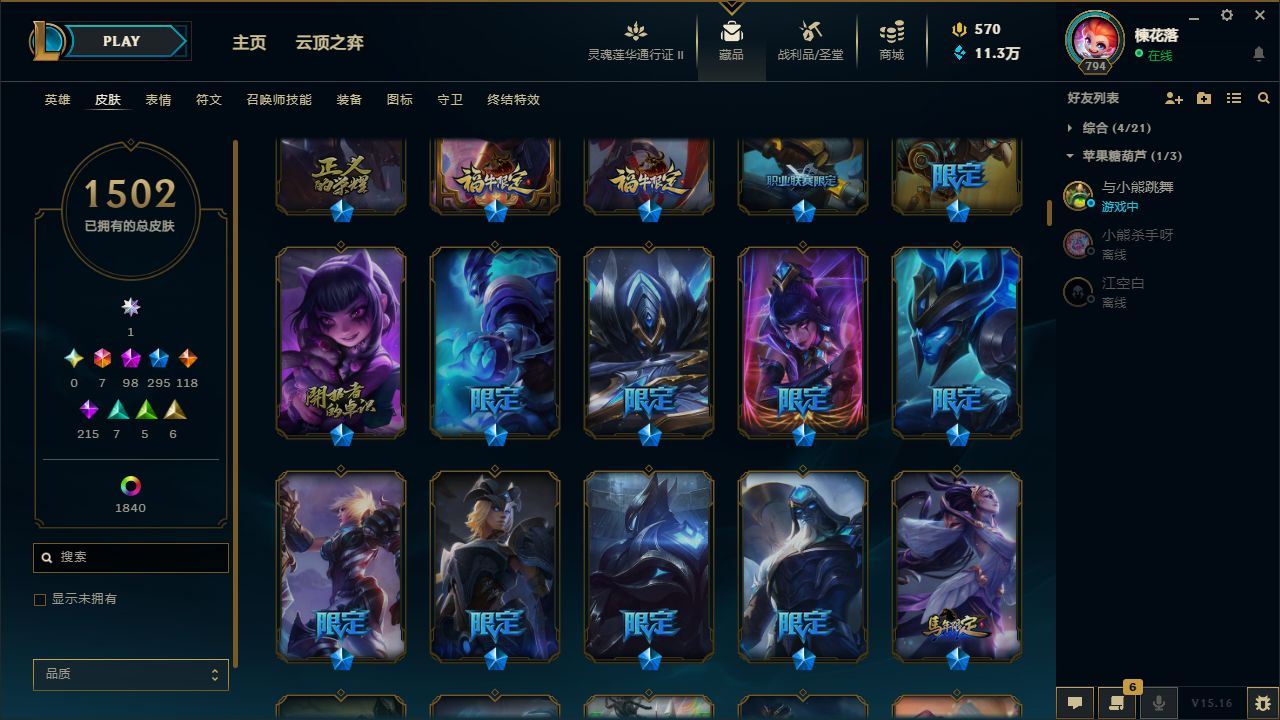The height and width of the screenshot is (720, 1280).
Task: Switch to the 终结特效 tab
Action: coord(513,100)
